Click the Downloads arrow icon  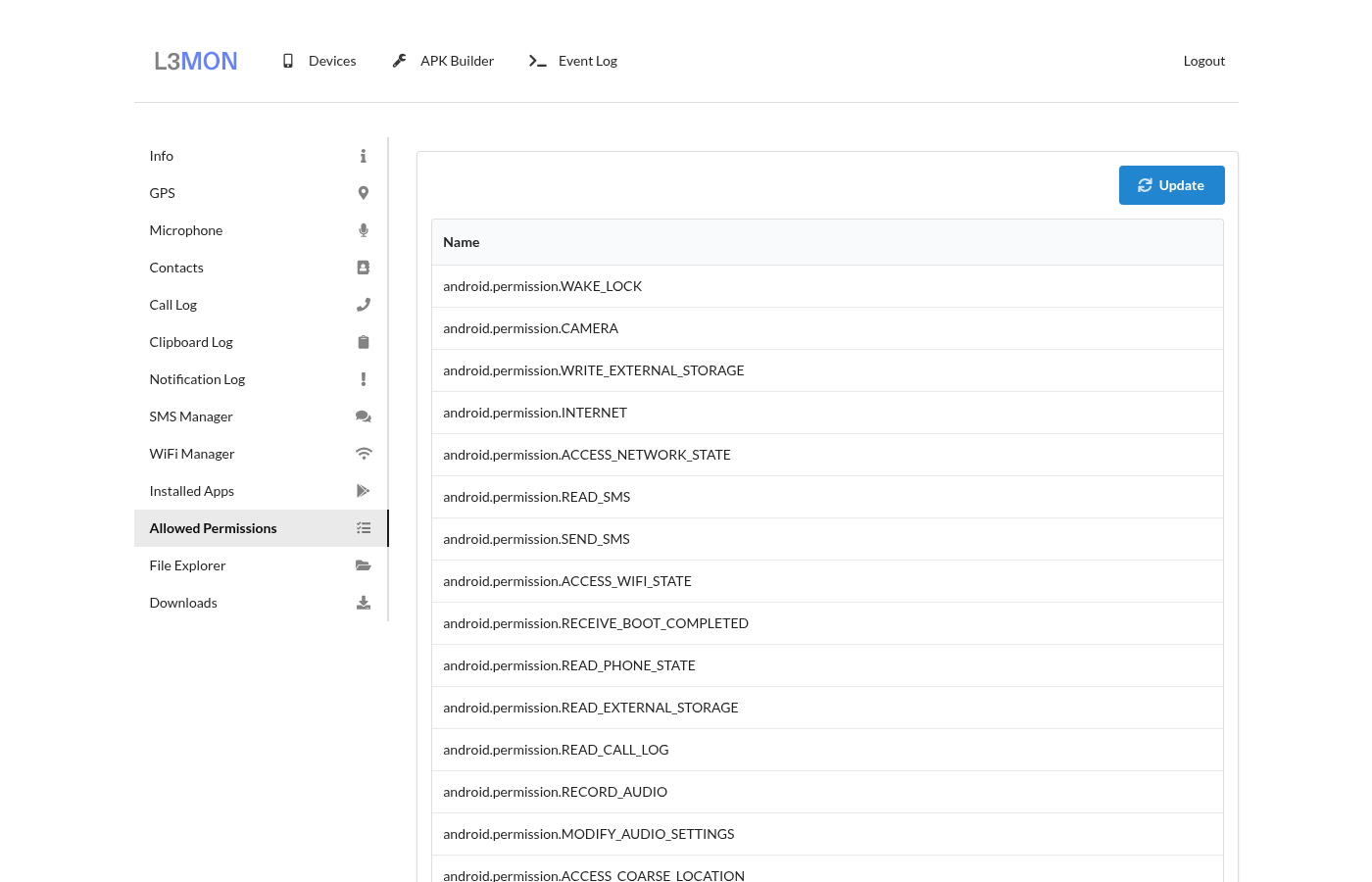(x=364, y=603)
